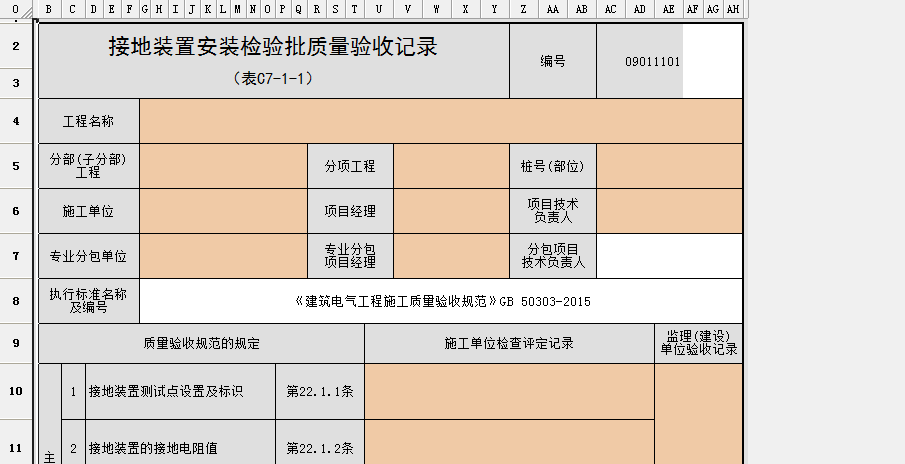Viewport: 905px width, 464px height.
Task: Click the 分项工程 label cell
Action: click(x=350, y=166)
